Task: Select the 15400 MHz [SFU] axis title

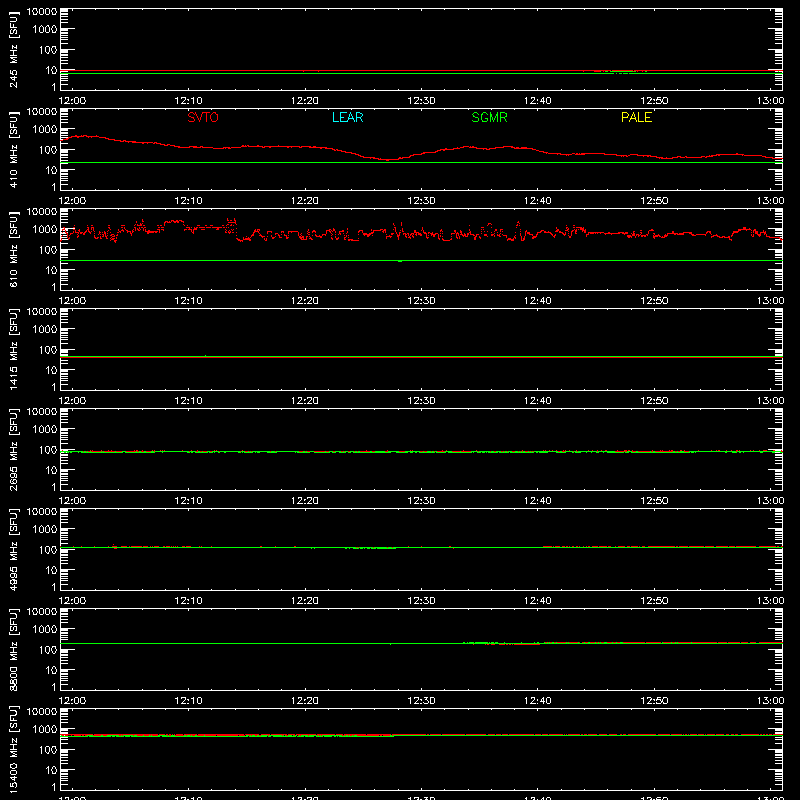Action: click(x=13, y=749)
